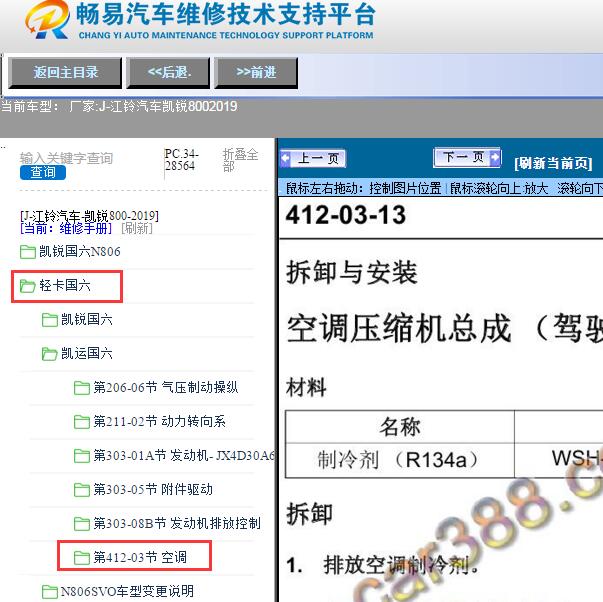Screen dimensions: 603x602
Task: Click the folder icon for 凯锐国六
Action: click(50, 320)
